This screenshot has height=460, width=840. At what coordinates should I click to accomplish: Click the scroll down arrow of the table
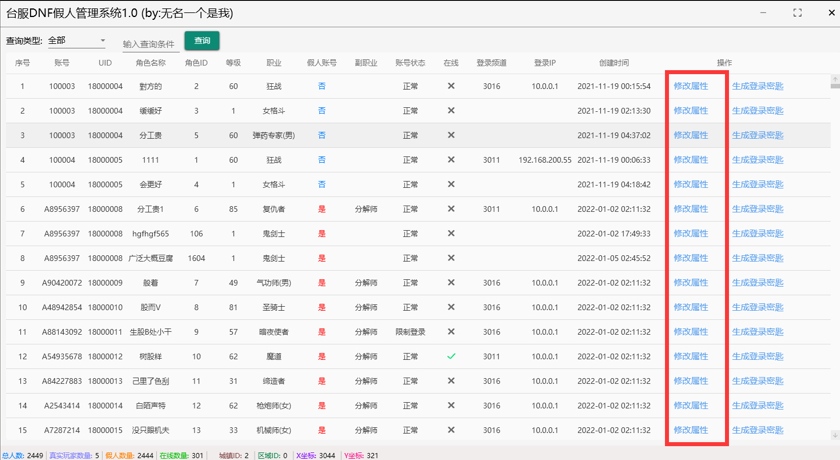tap(835, 436)
